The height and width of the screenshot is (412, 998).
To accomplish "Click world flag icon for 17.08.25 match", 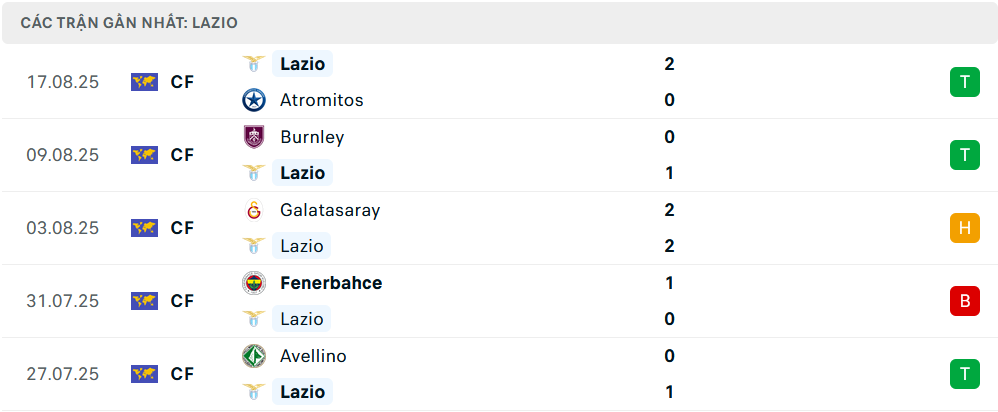I will coord(144,82).
